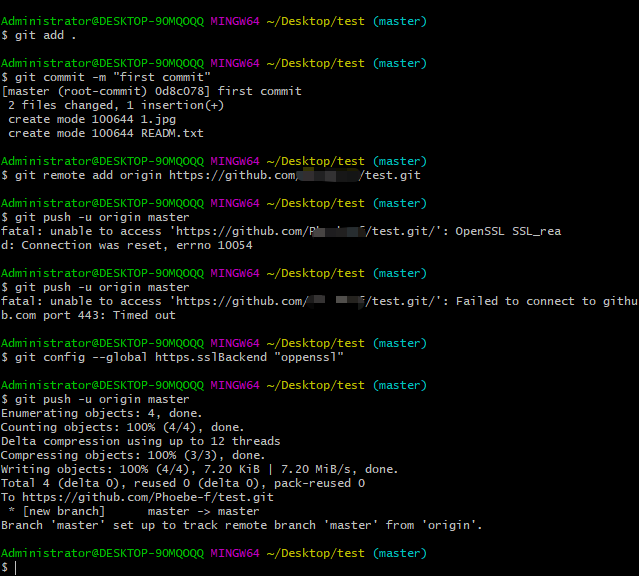Click the git config --global https.sslBackend command
639x576 pixels.
coord(173,358)
